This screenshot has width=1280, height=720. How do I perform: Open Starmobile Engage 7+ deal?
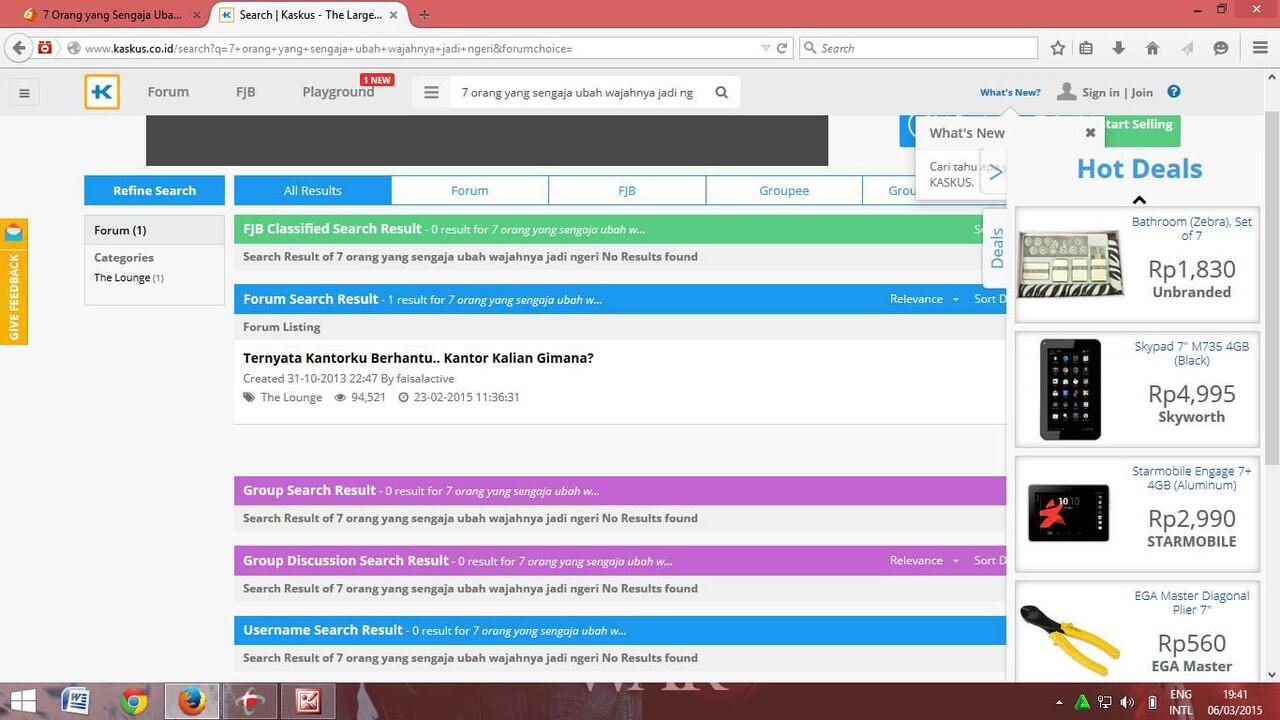point(1191,478)
